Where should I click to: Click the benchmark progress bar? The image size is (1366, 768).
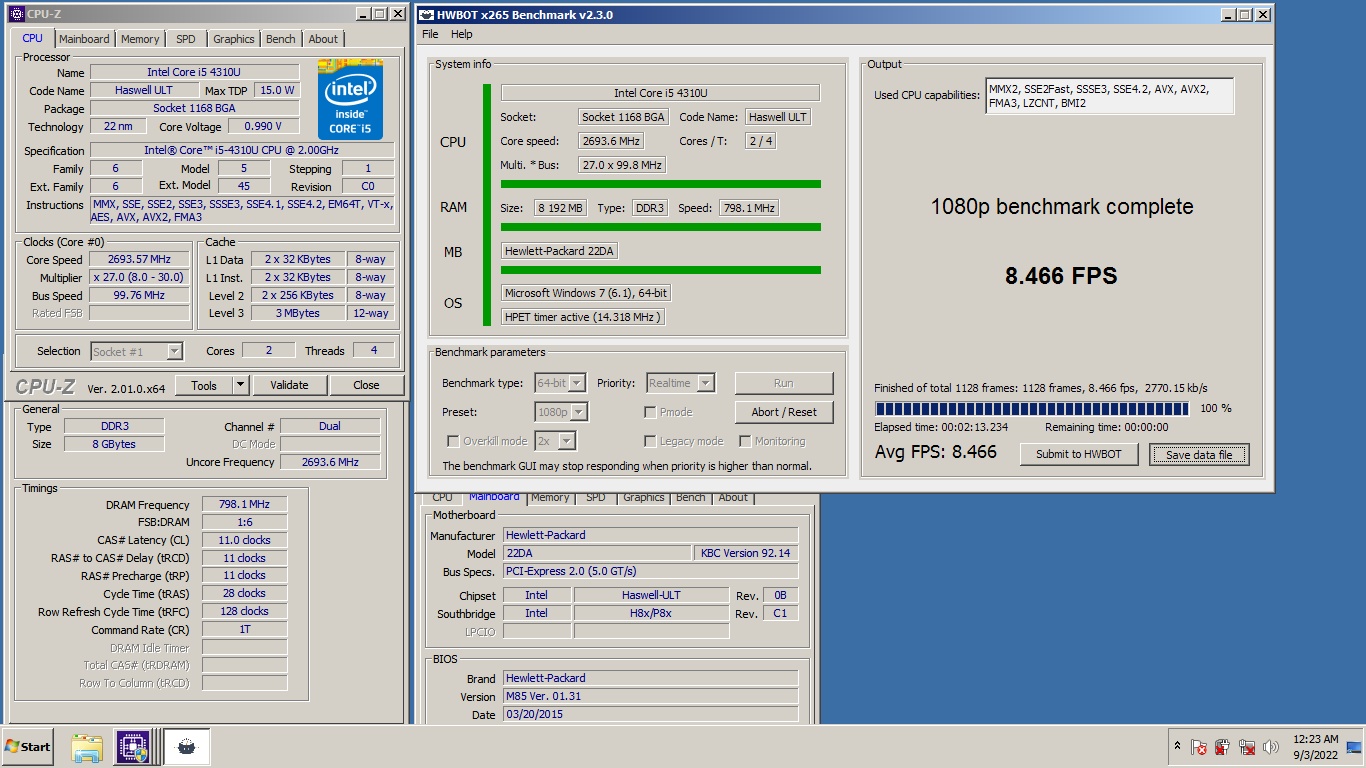(1032, 408)
